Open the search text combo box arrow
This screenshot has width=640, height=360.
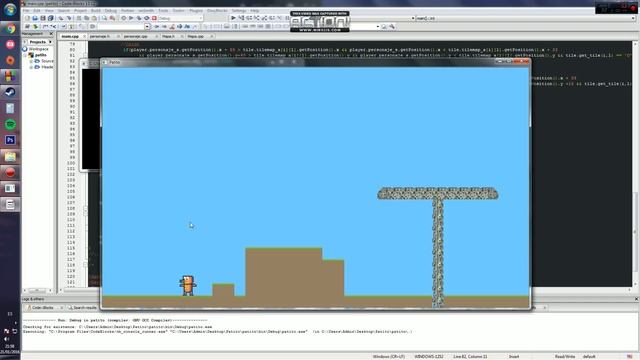point(147,27)
